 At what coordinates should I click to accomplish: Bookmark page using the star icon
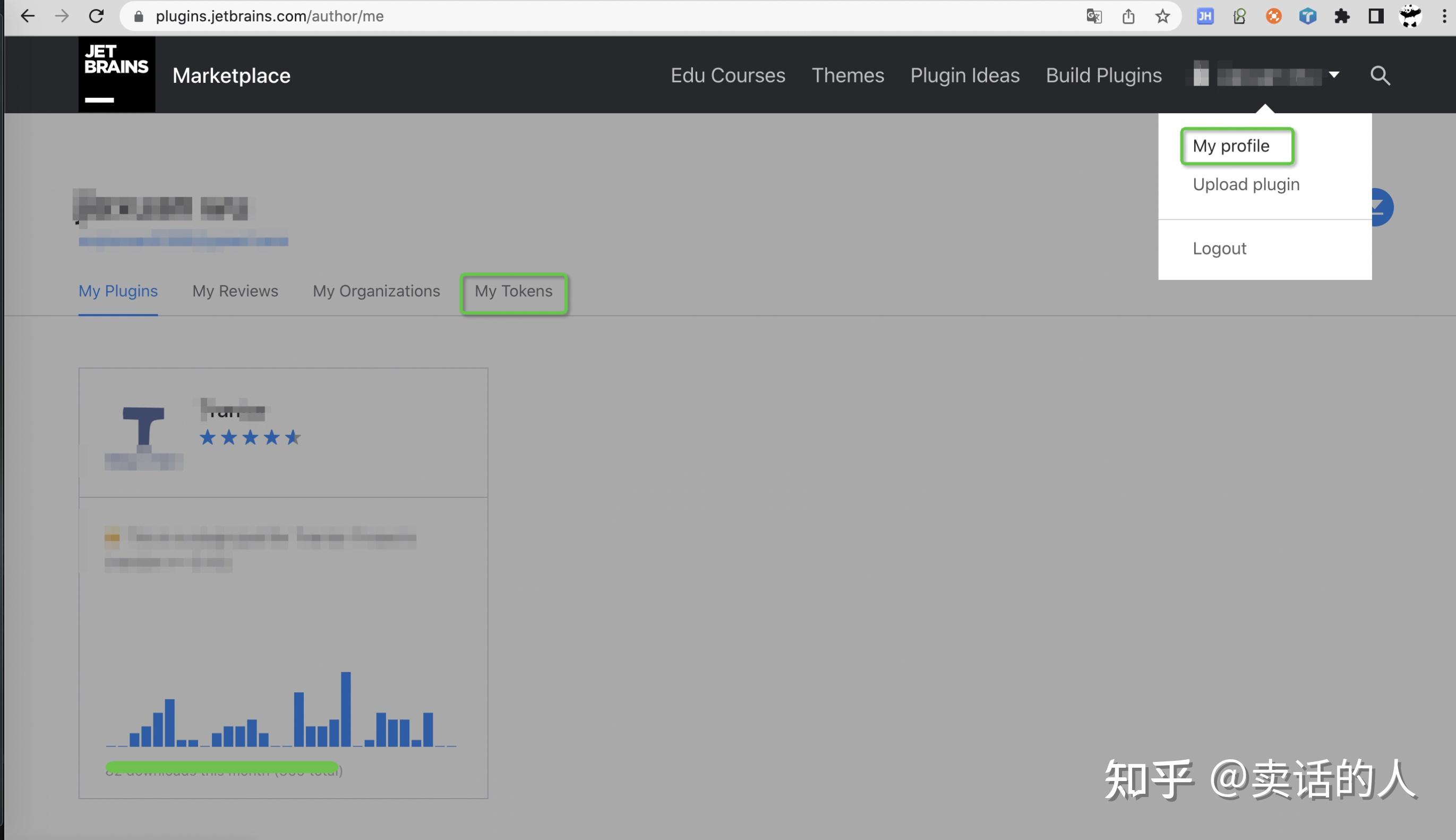tap(1162, 16)
